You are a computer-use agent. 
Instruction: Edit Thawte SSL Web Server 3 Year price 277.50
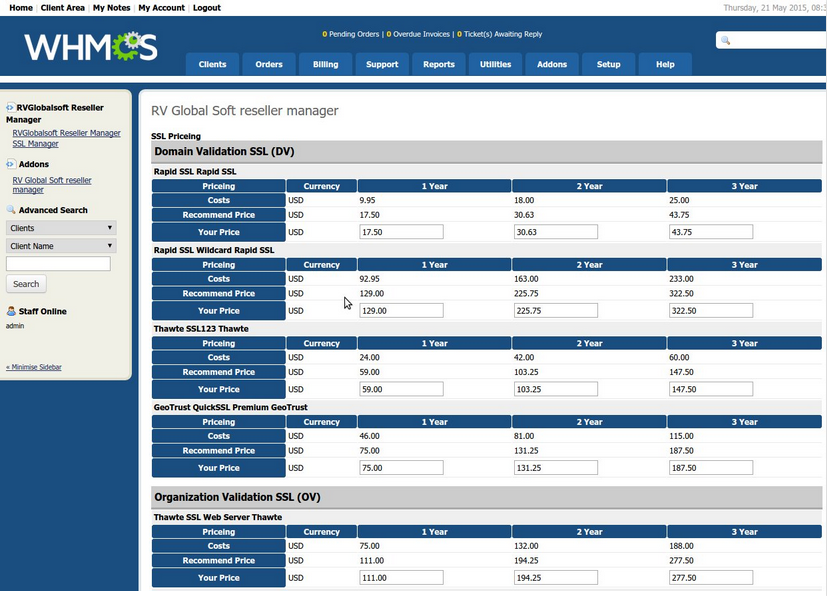[x=711, y=578]
